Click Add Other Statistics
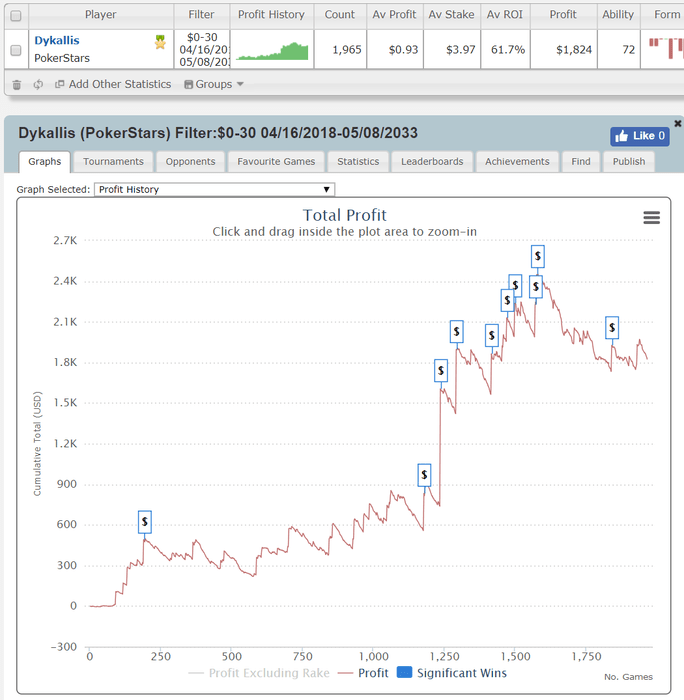 tap(113, 84)
